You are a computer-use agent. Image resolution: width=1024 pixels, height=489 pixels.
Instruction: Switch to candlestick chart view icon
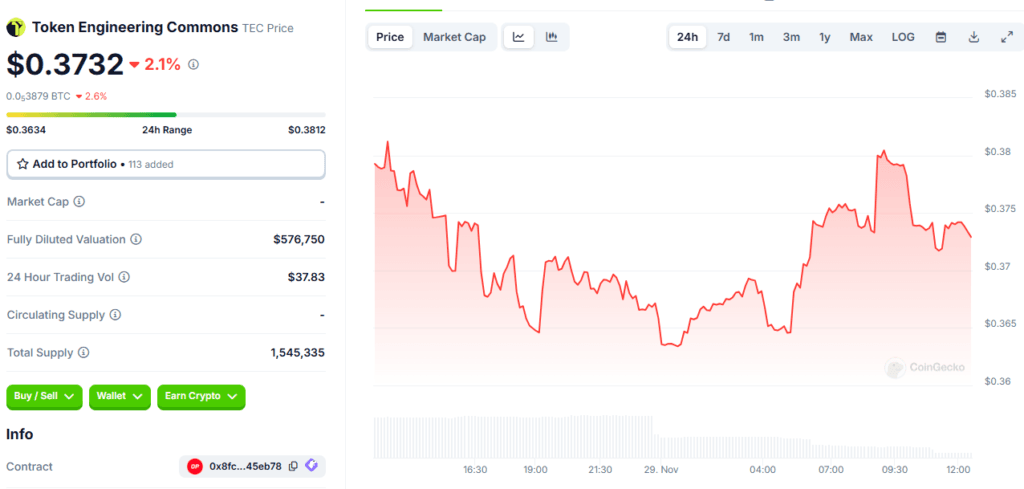pyautogui.click(x=552, y=37)
